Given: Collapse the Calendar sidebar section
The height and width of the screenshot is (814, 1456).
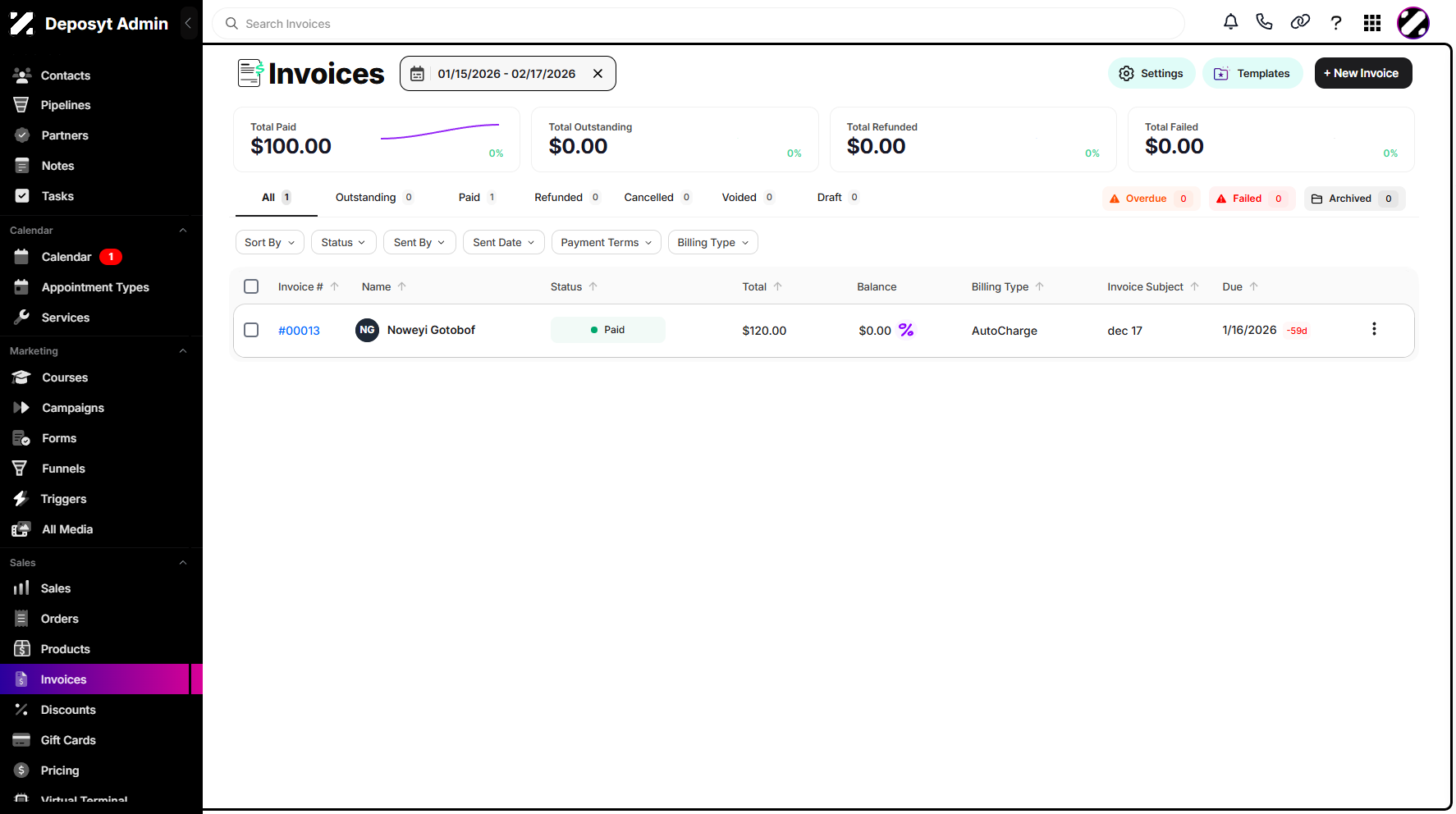Looking at the screenshot, I should (x=183, y=231).
